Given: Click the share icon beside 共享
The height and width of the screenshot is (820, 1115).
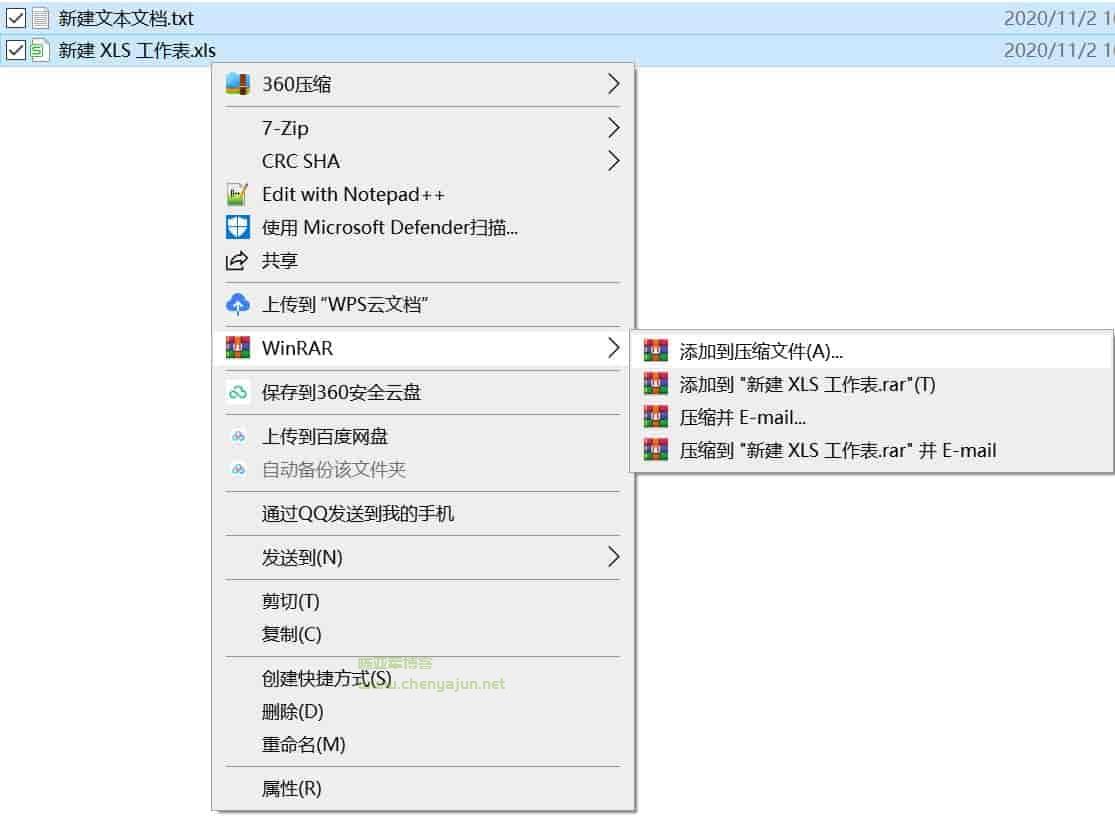Looking at the screenshot, I should pyautogui.click(x=237, y=261).
